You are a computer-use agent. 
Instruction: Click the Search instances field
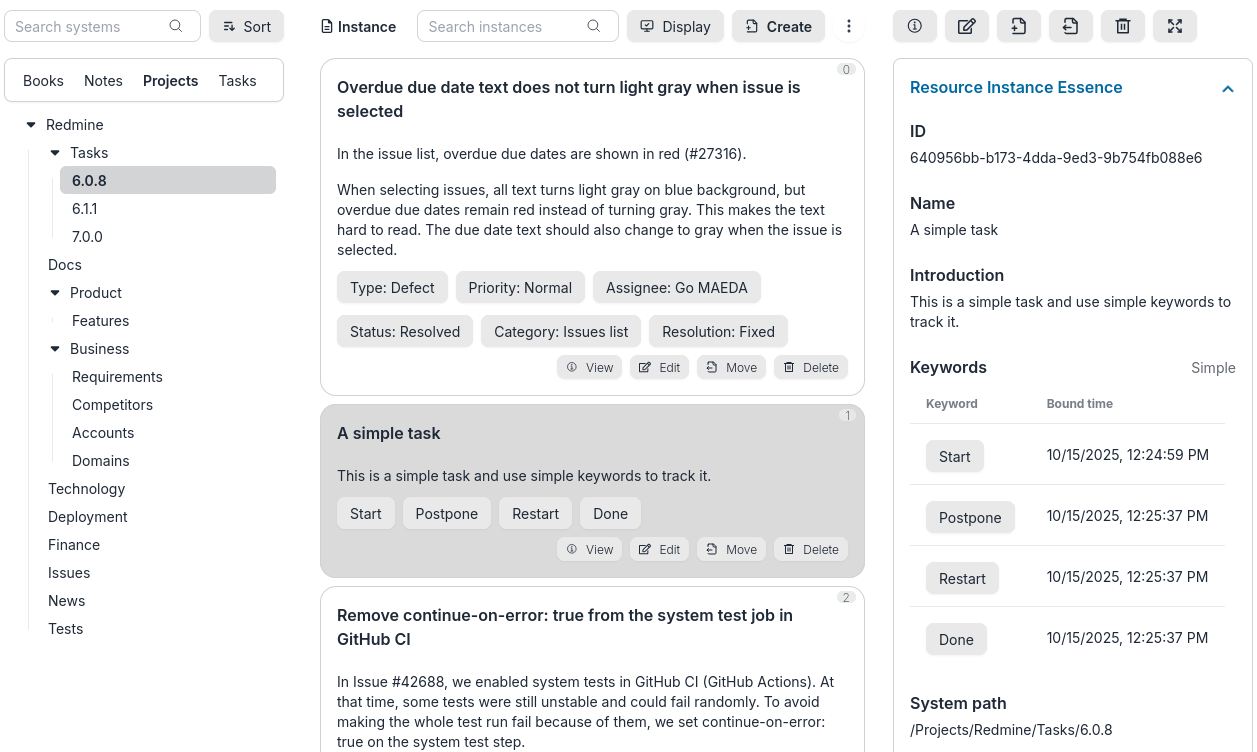click(507, 26)
